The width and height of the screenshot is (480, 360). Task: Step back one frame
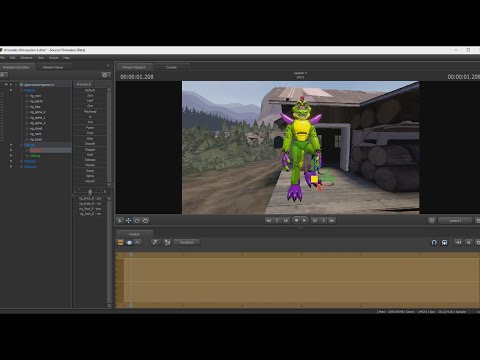[277, 221]
